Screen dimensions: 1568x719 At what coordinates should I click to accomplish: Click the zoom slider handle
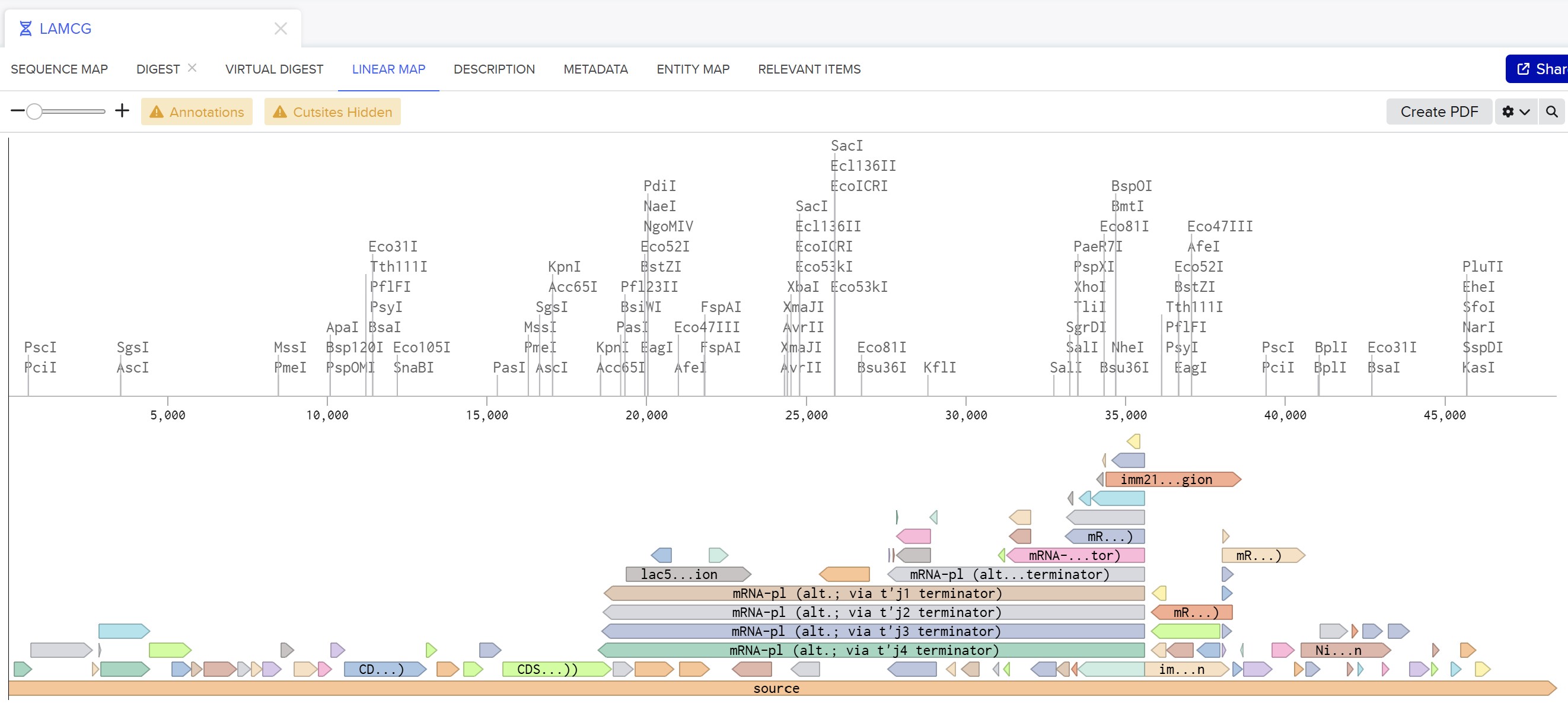(35, 112)
